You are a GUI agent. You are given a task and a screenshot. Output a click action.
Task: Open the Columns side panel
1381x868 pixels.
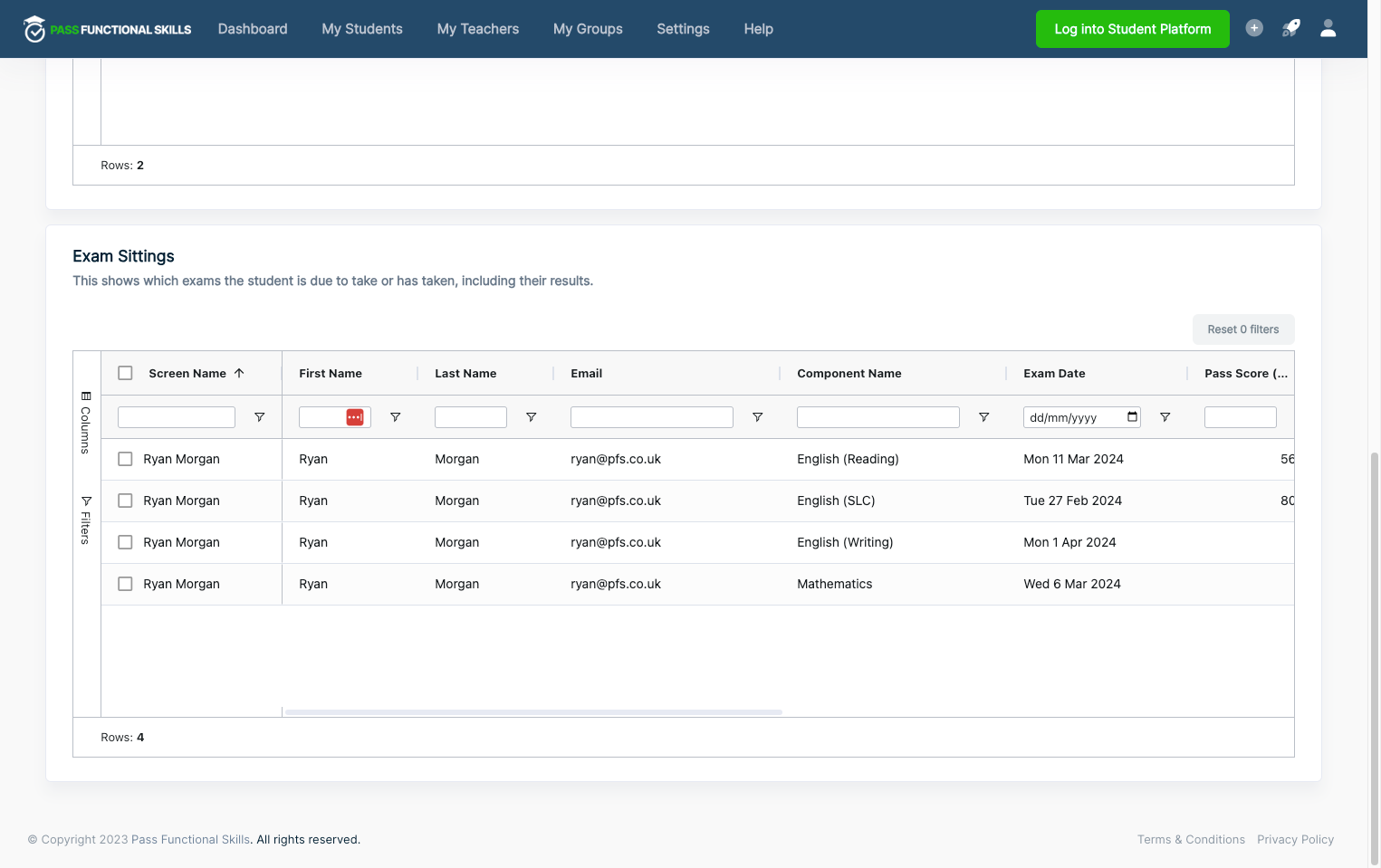pos(86,422)
